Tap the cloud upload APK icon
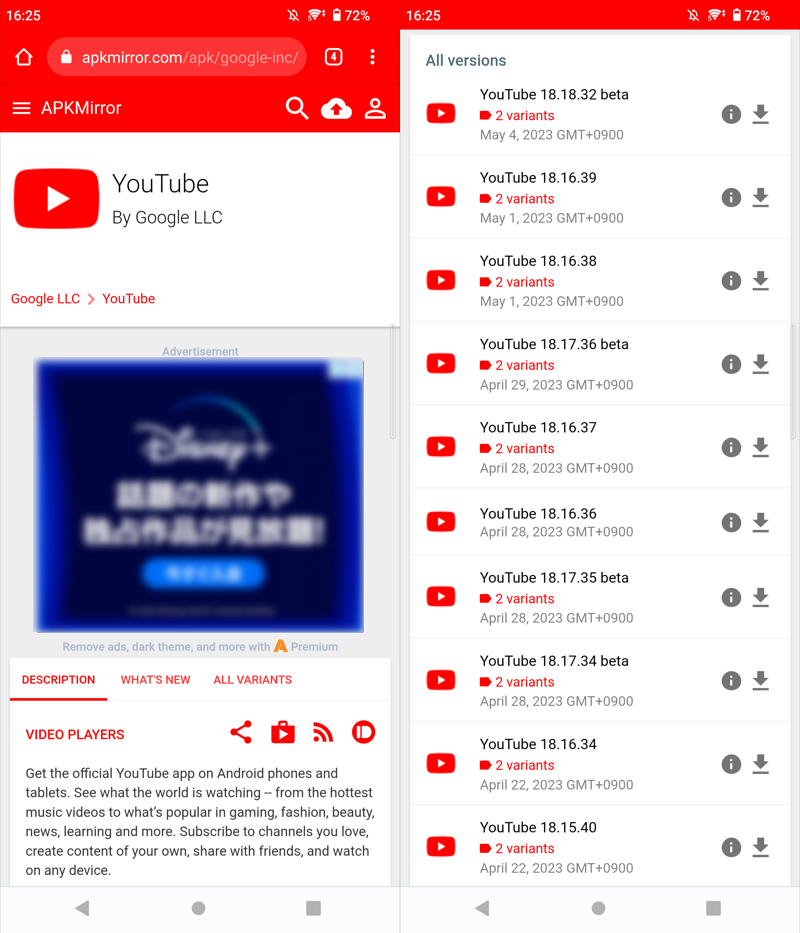The height and width of the screenshot is (933, 800). coord(336,108)
